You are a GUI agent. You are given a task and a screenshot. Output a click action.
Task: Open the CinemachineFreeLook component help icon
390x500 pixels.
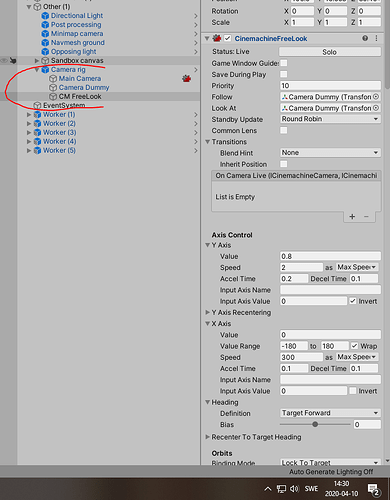point(365,38)
